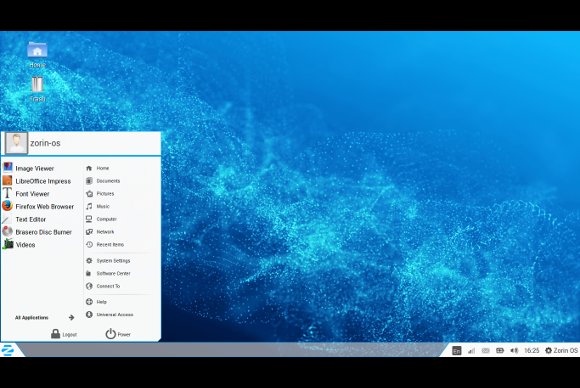Launch Image Viewer from the menu
This screenshot has height=388, width=580.
coord(28,168)
